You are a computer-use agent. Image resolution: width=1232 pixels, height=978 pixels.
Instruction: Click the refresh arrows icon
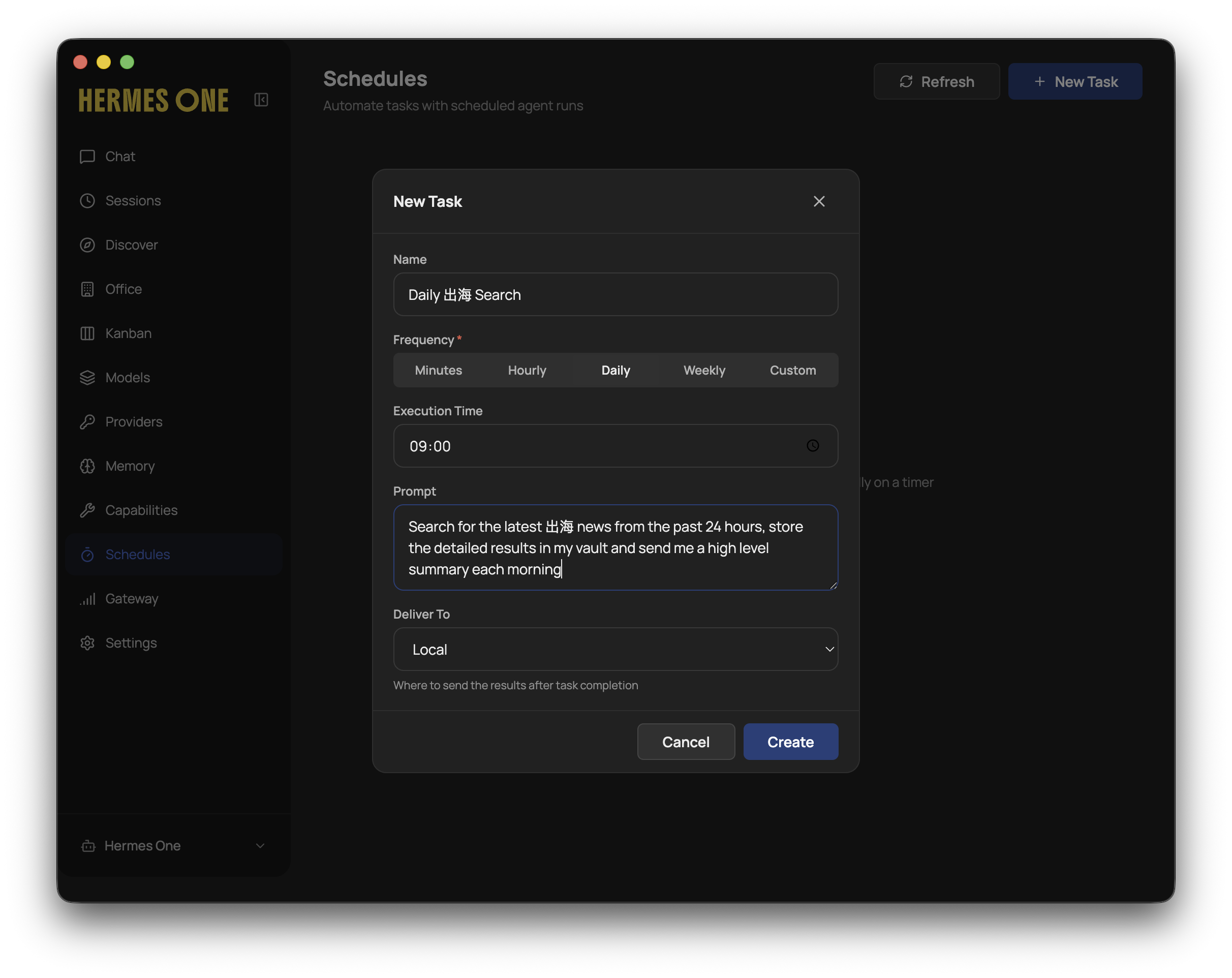(x=906, y=82)
